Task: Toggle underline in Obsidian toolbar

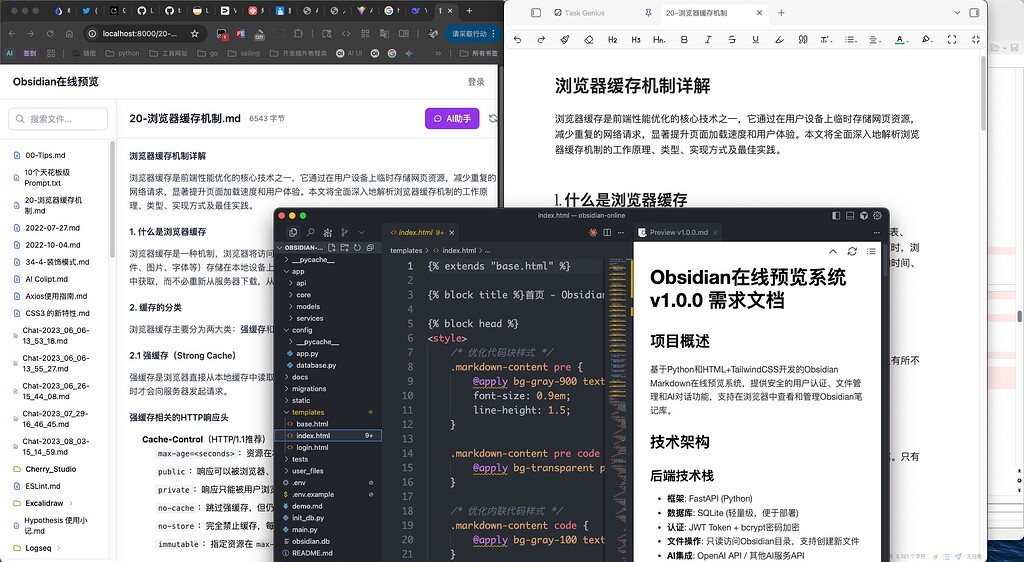Action: pos(756,40)
